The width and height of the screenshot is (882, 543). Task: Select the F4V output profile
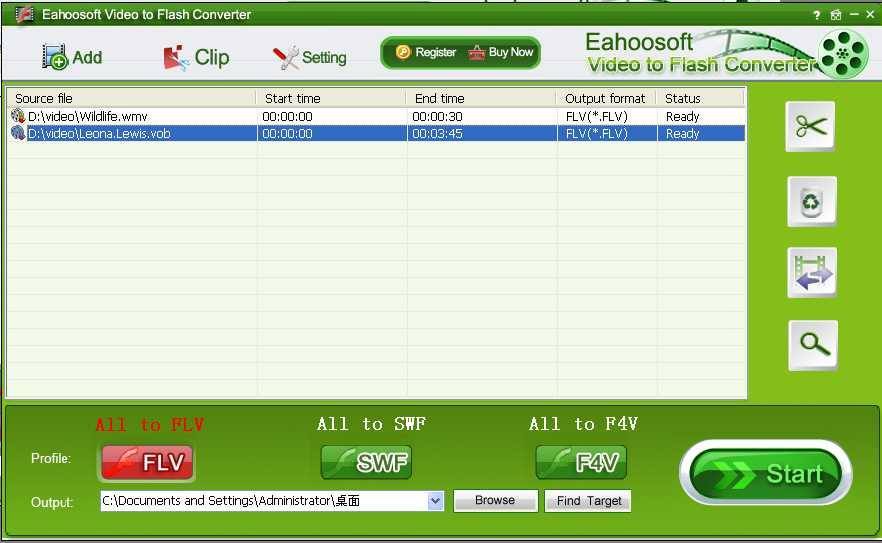tap(581, 463)
